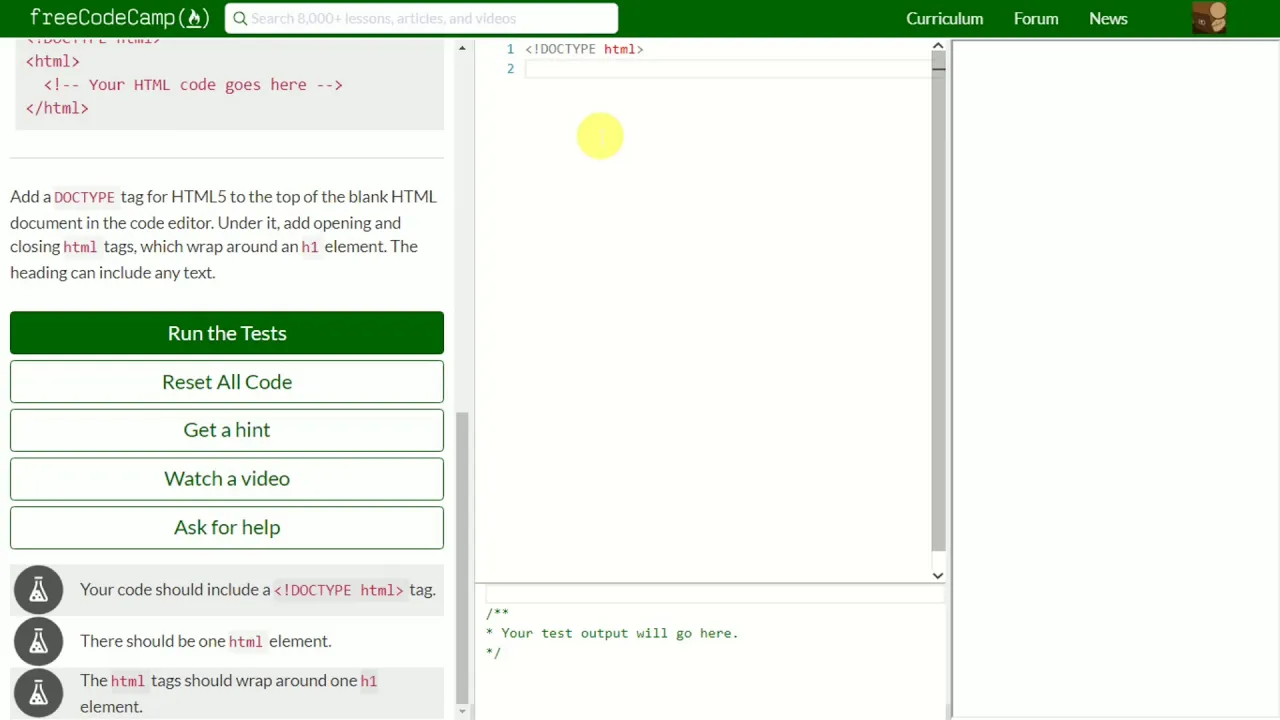Open the Curriculum menu item
Image resolution: width=1280 pixels, height=720 pixels.
pyautogui.click(x=944, y=18)
